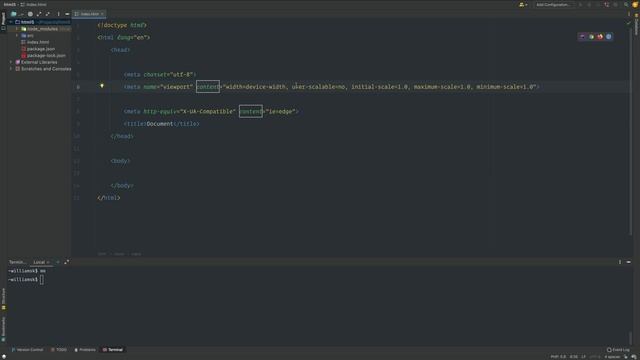Close the index.html editor tab
640x360 pixels.
(102, 14)
